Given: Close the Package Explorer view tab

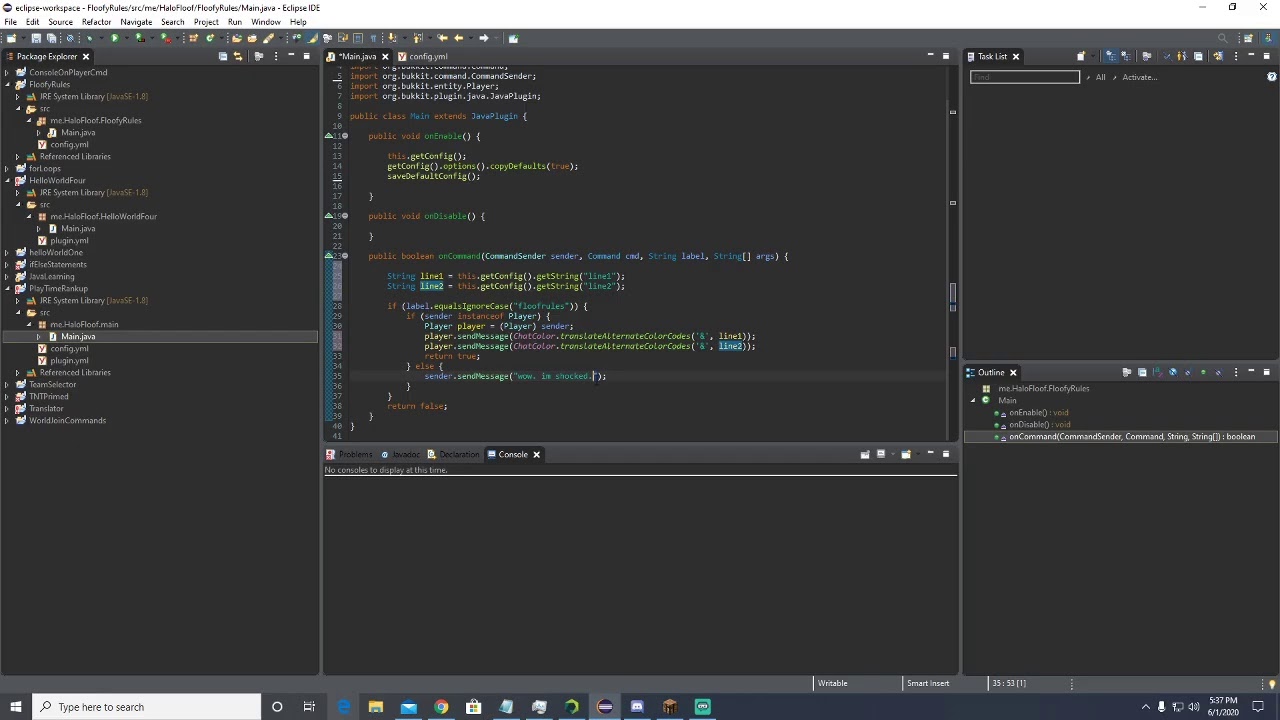Looking at the screenshot, I should 86,56.
